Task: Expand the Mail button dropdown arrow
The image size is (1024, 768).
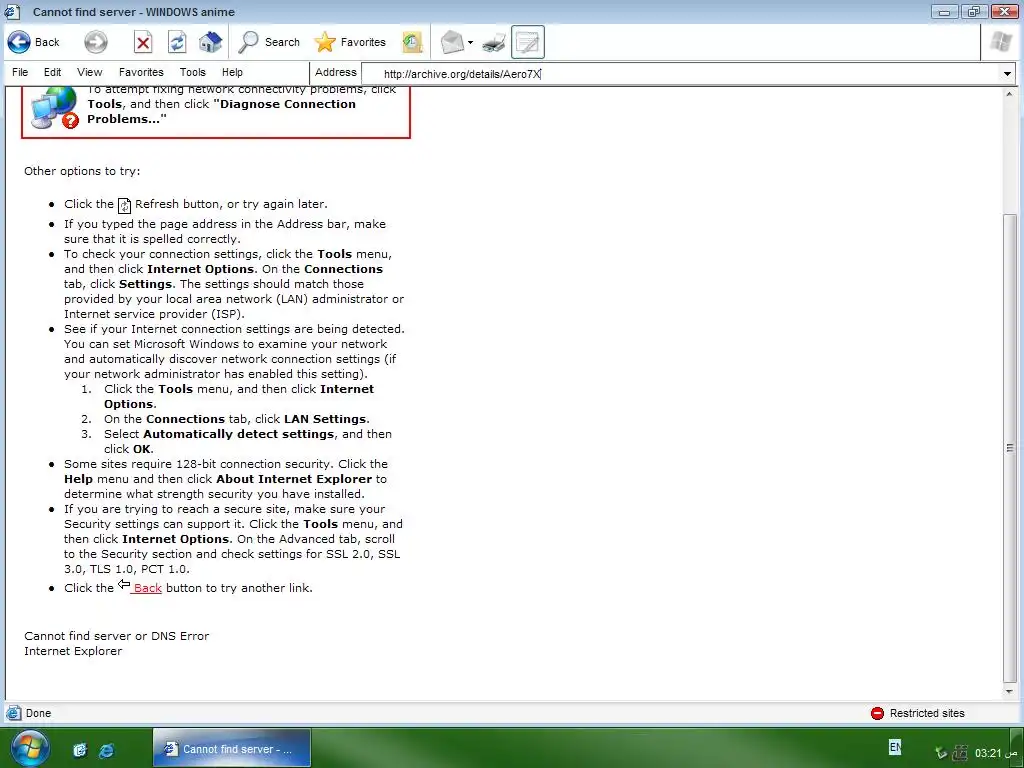Action: click(470, 43)
